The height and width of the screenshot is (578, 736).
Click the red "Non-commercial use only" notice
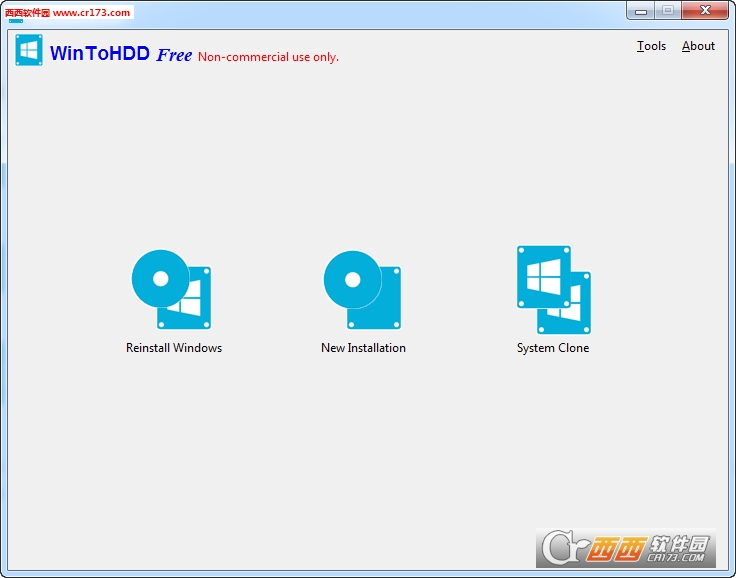(x=268, y=57)
